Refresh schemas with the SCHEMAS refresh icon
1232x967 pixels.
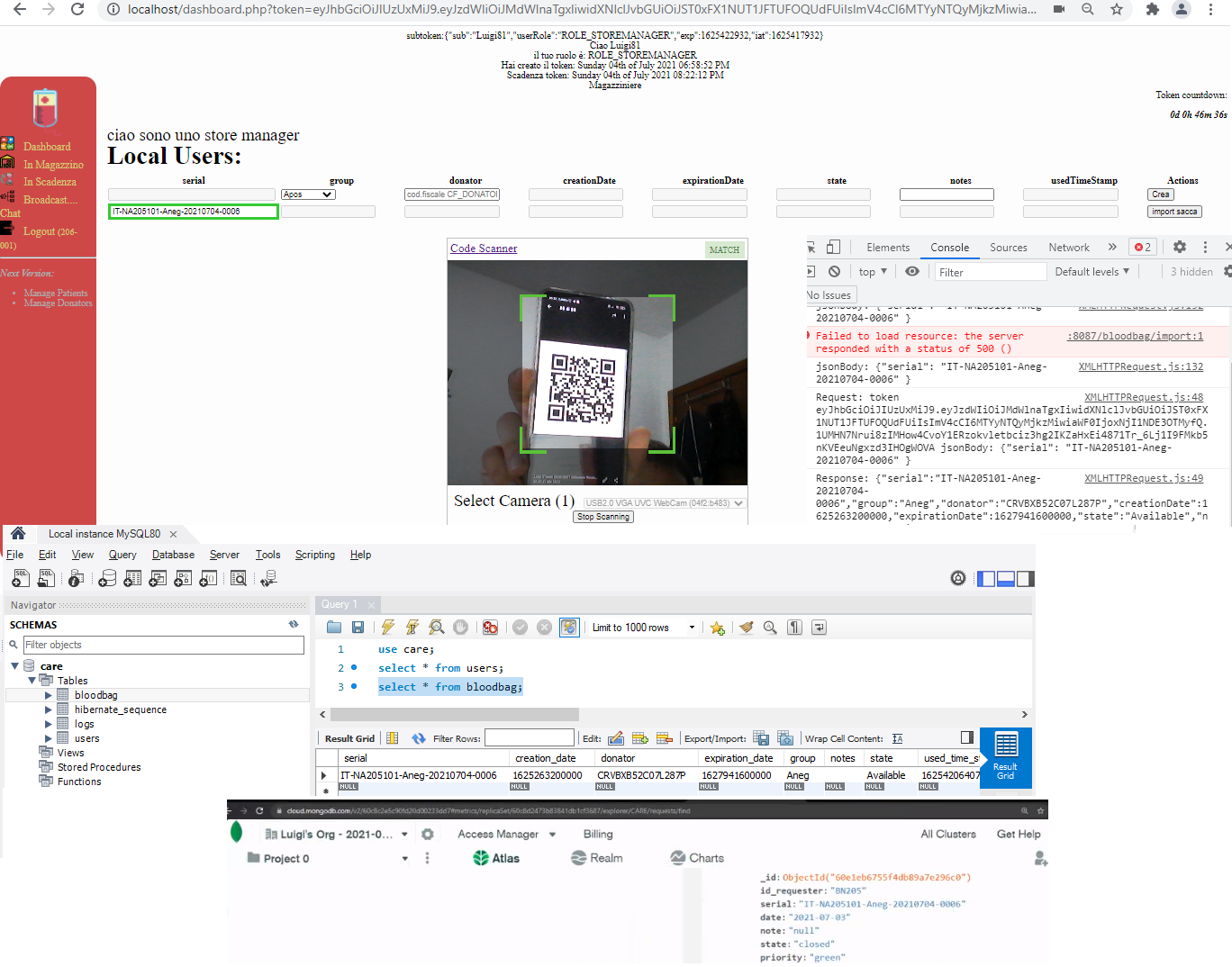point(294,624)
